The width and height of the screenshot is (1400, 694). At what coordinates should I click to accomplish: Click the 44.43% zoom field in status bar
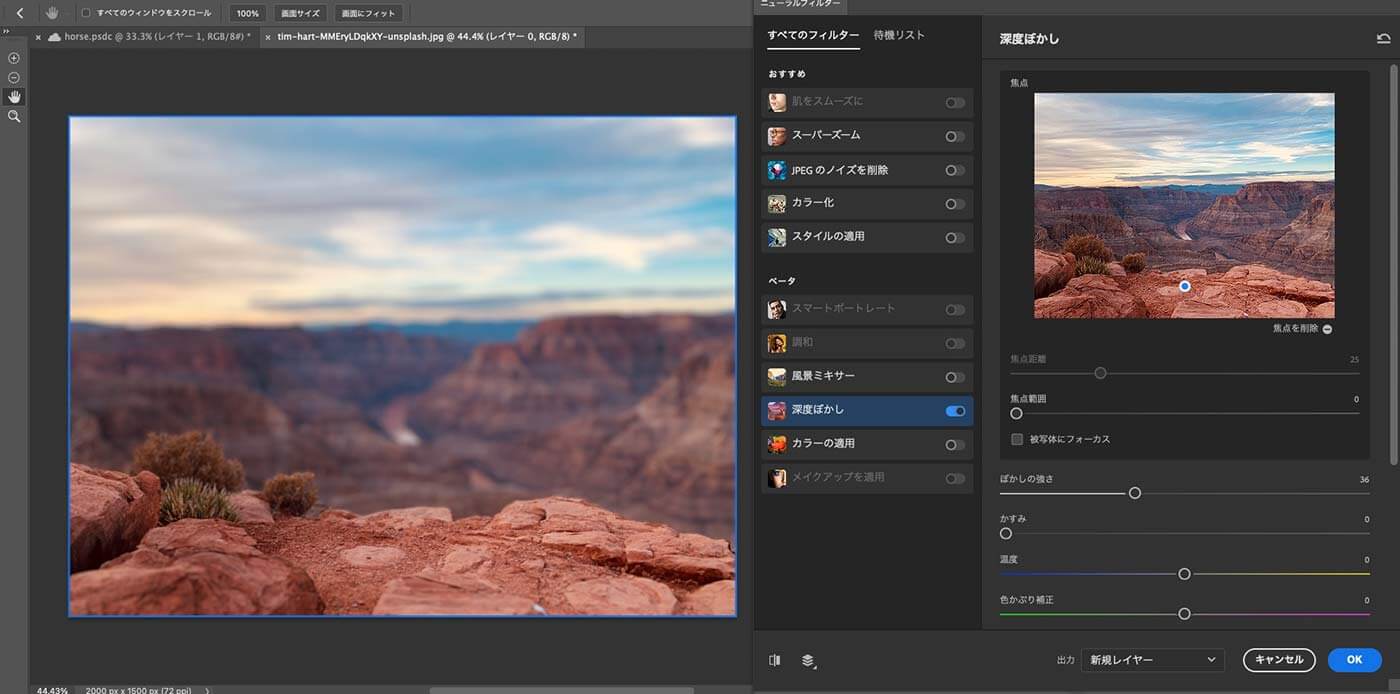tap(53, 690)
